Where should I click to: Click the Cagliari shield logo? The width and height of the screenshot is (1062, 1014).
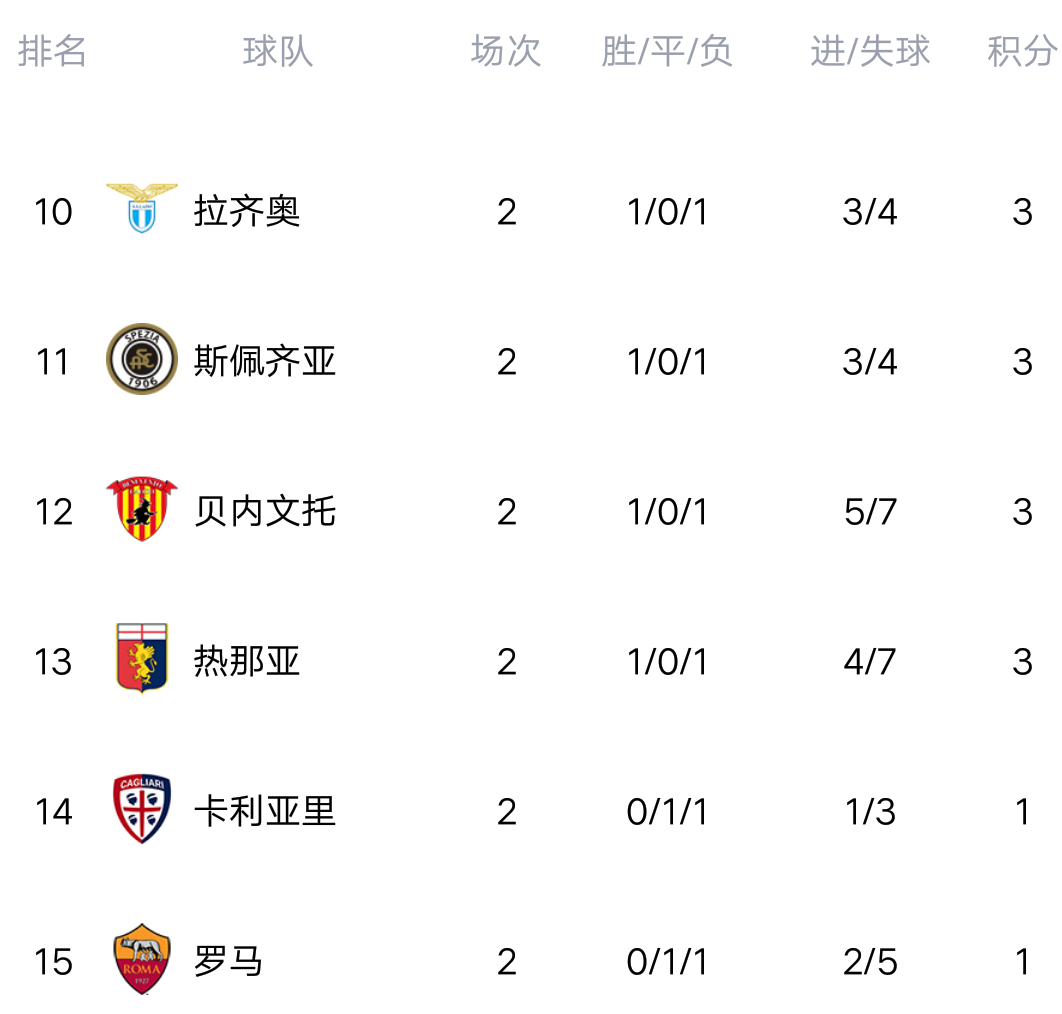coord(142,809)
